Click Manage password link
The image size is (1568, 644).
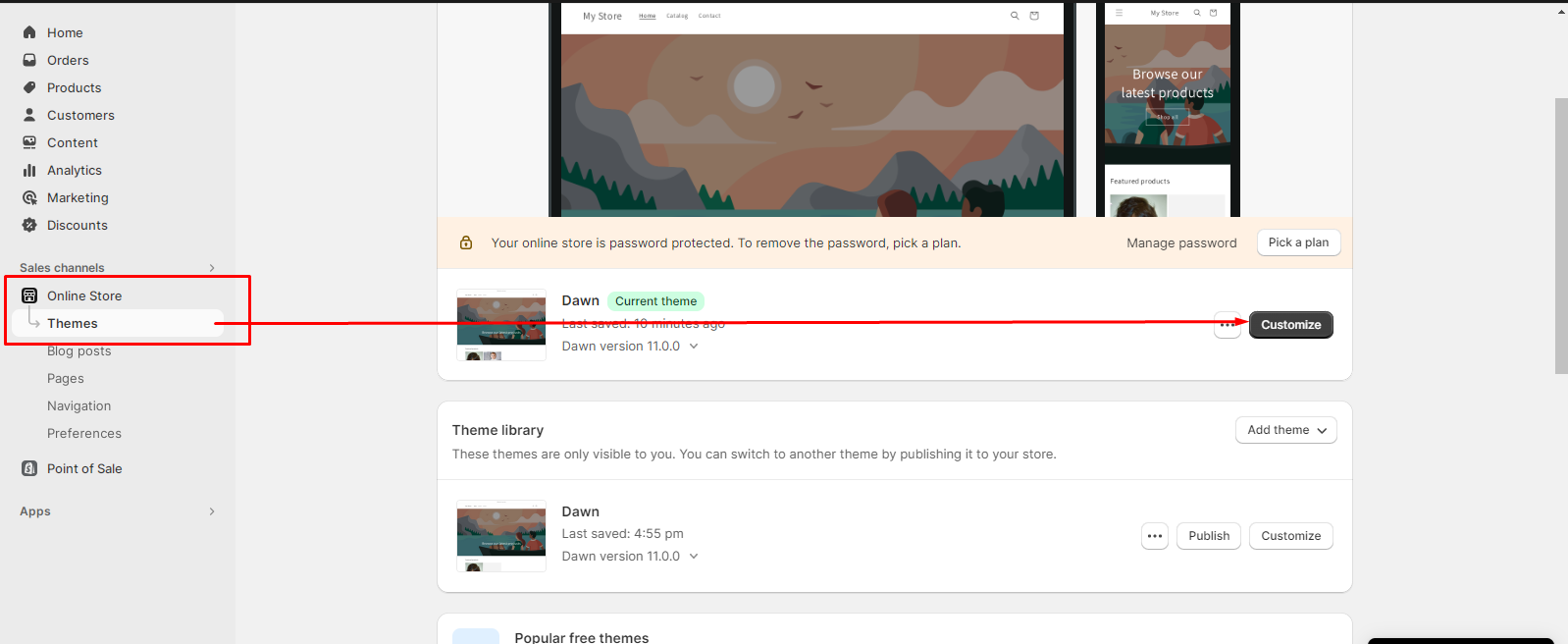[x=1181, y=242]
